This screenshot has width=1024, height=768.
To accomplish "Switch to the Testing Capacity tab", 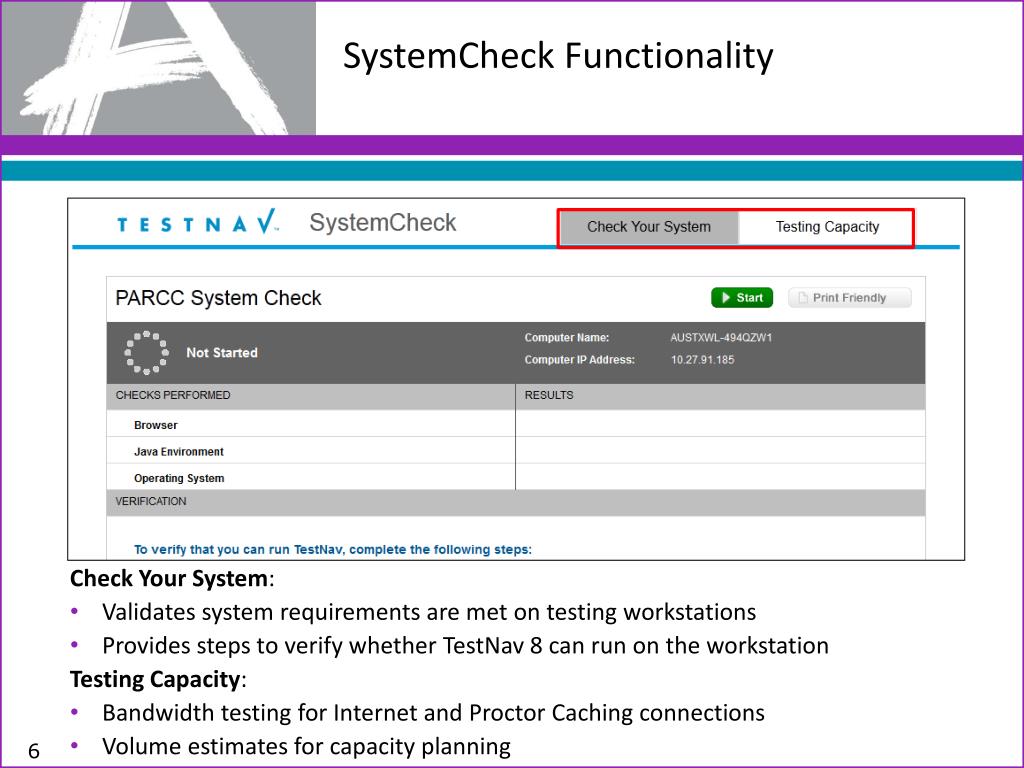I will 826,227.
